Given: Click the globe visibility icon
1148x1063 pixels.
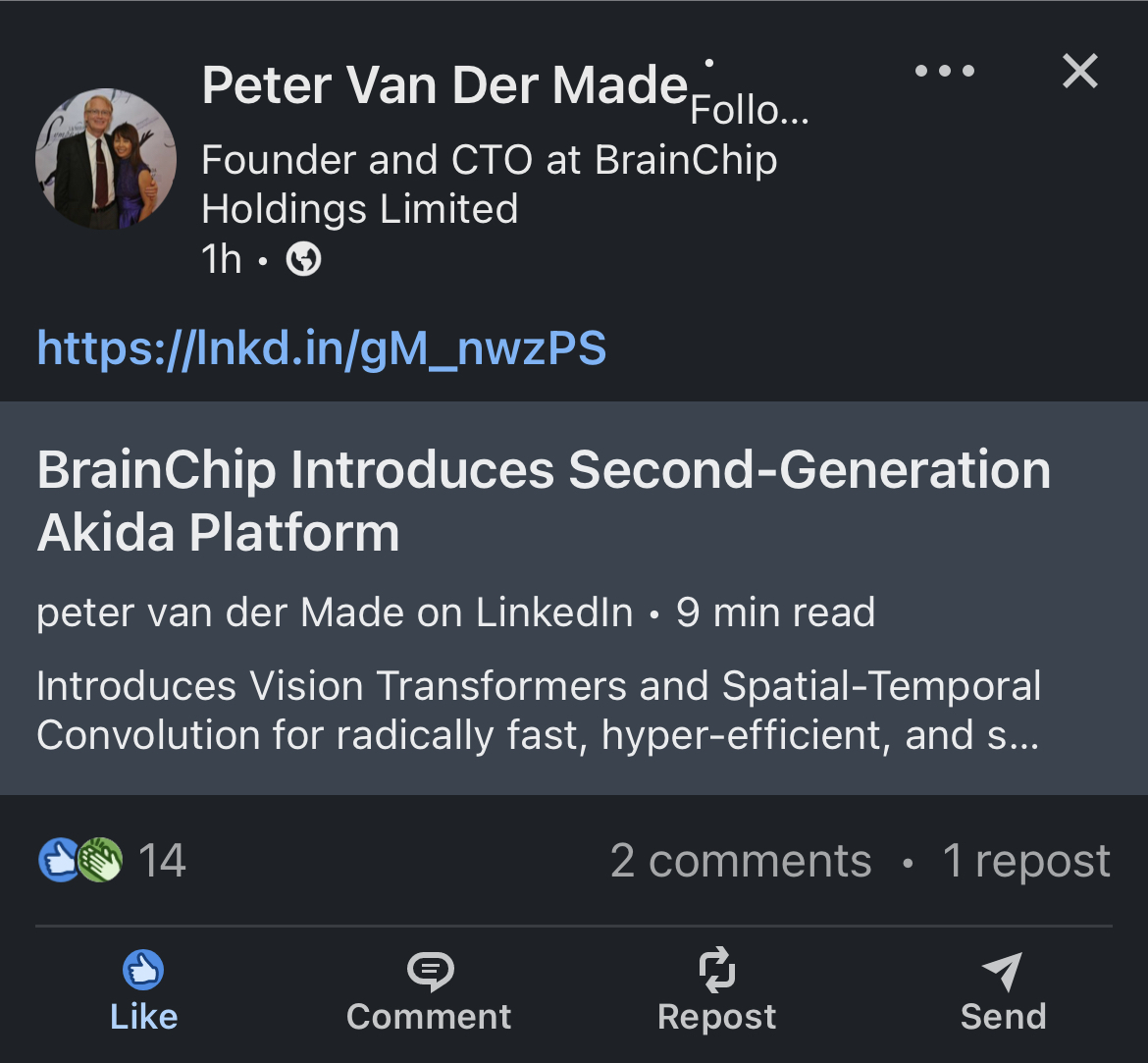Looking at the screenshot, I should point(303,258).
